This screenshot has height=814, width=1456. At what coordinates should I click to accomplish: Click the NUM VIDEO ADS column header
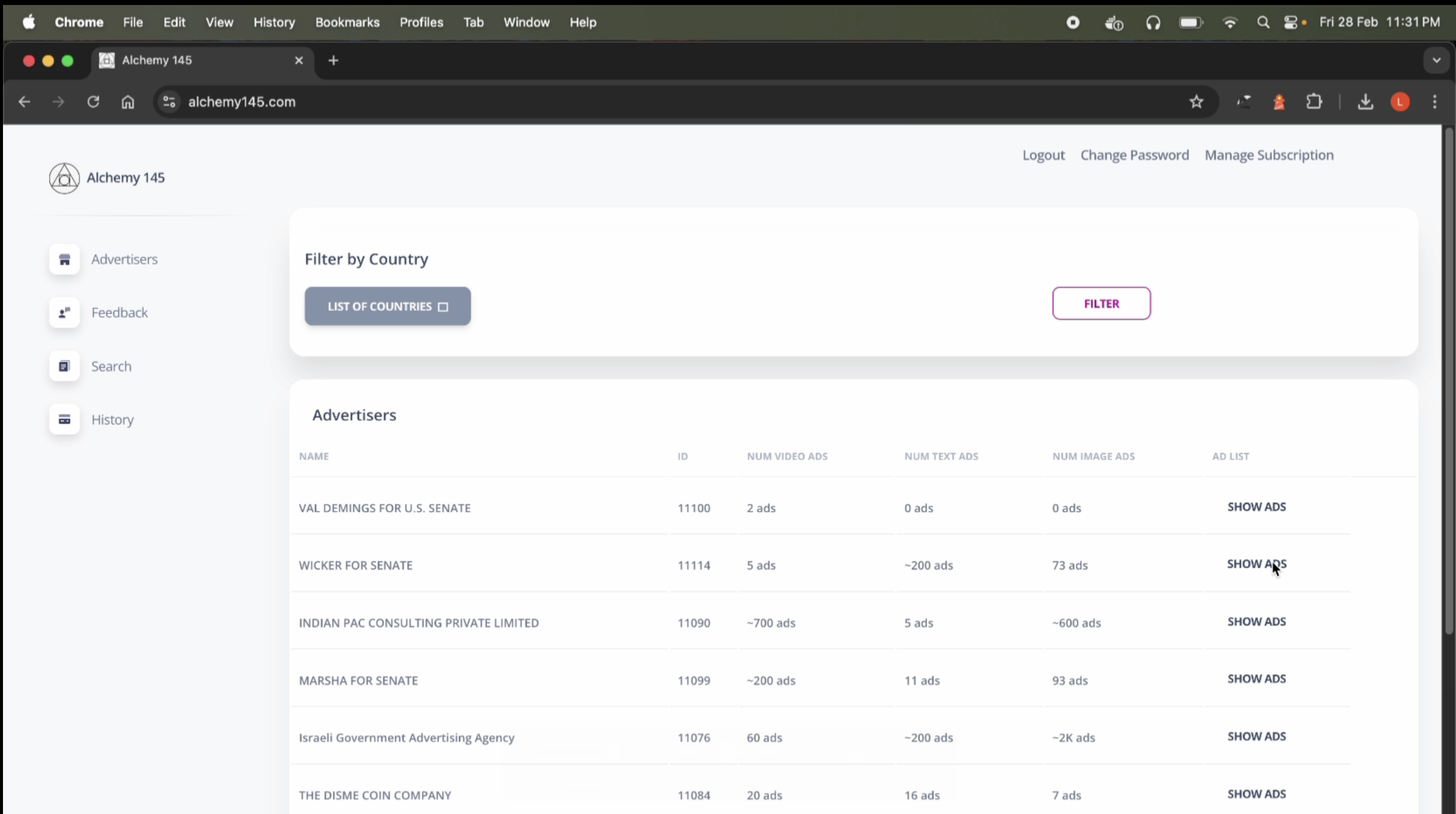[x=787, y=456]
